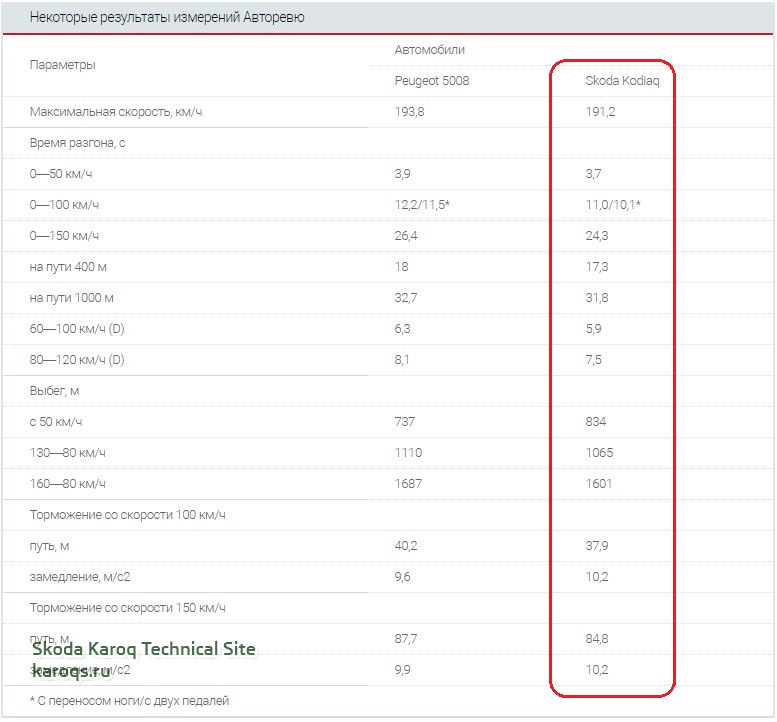Click the '0—100 км/ч' row label

pyautogui.click(x=64, y=205)
